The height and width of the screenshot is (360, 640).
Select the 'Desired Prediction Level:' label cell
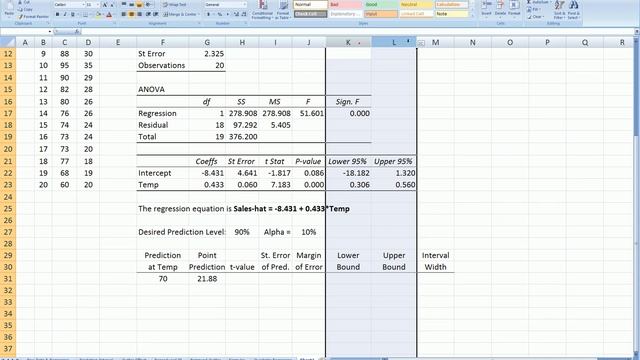tap(182, 232)
